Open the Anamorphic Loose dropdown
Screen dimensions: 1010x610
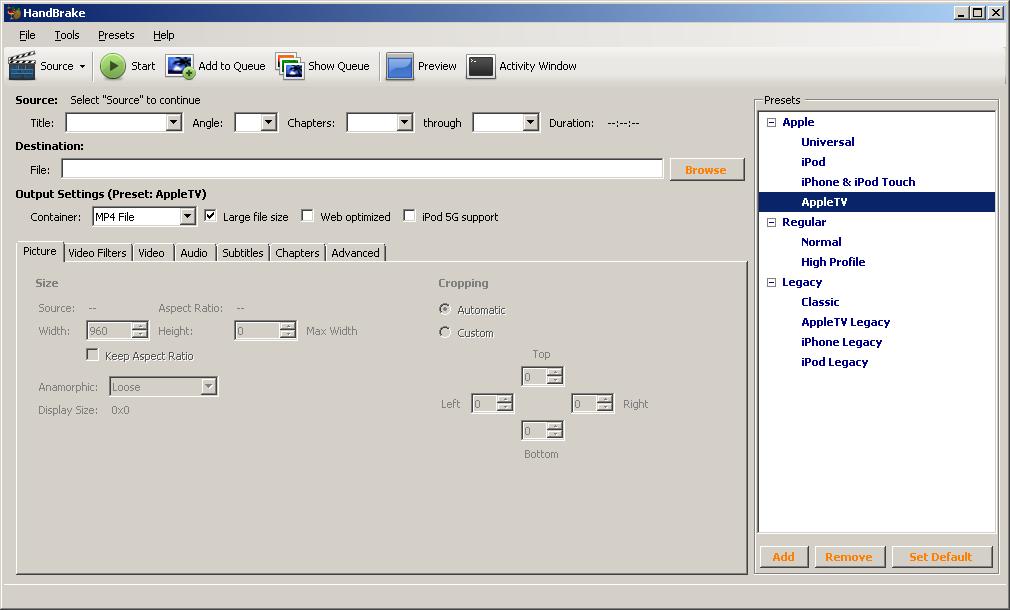(208, 386)
